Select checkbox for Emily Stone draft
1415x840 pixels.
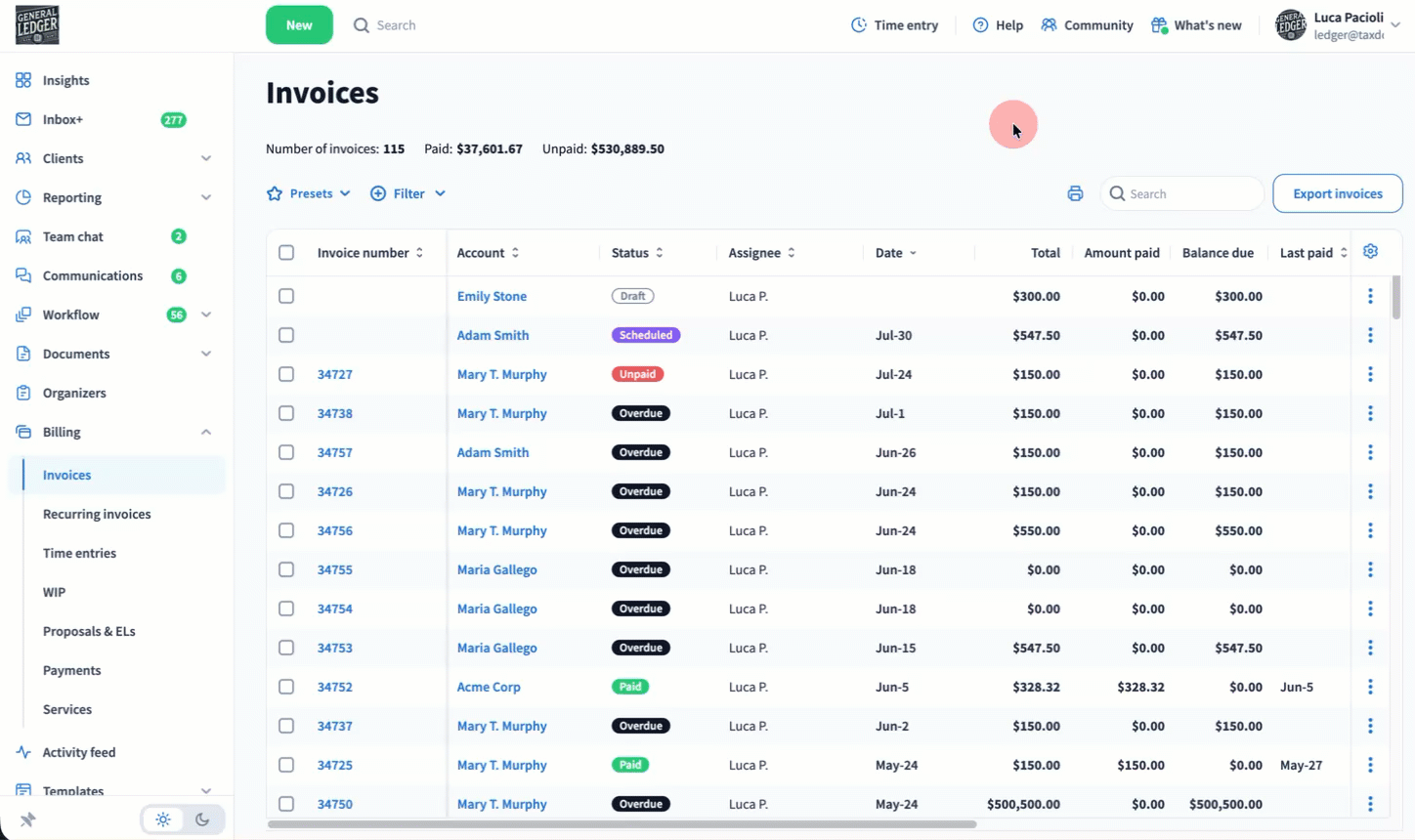pyautogui.click(x=286, y=296)
